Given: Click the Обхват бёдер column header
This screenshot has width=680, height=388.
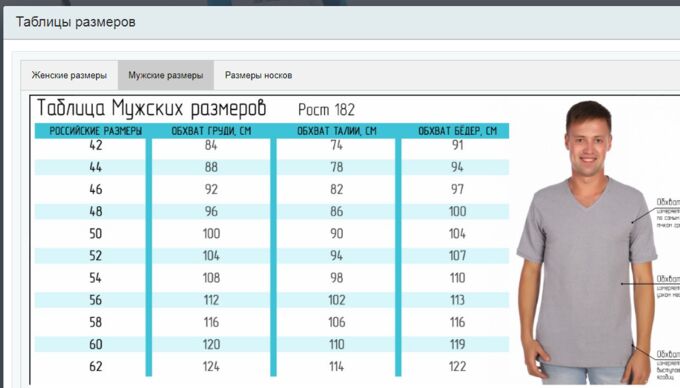Looking at the screenshot, I should pyautogui.click(x=458, y=131).
